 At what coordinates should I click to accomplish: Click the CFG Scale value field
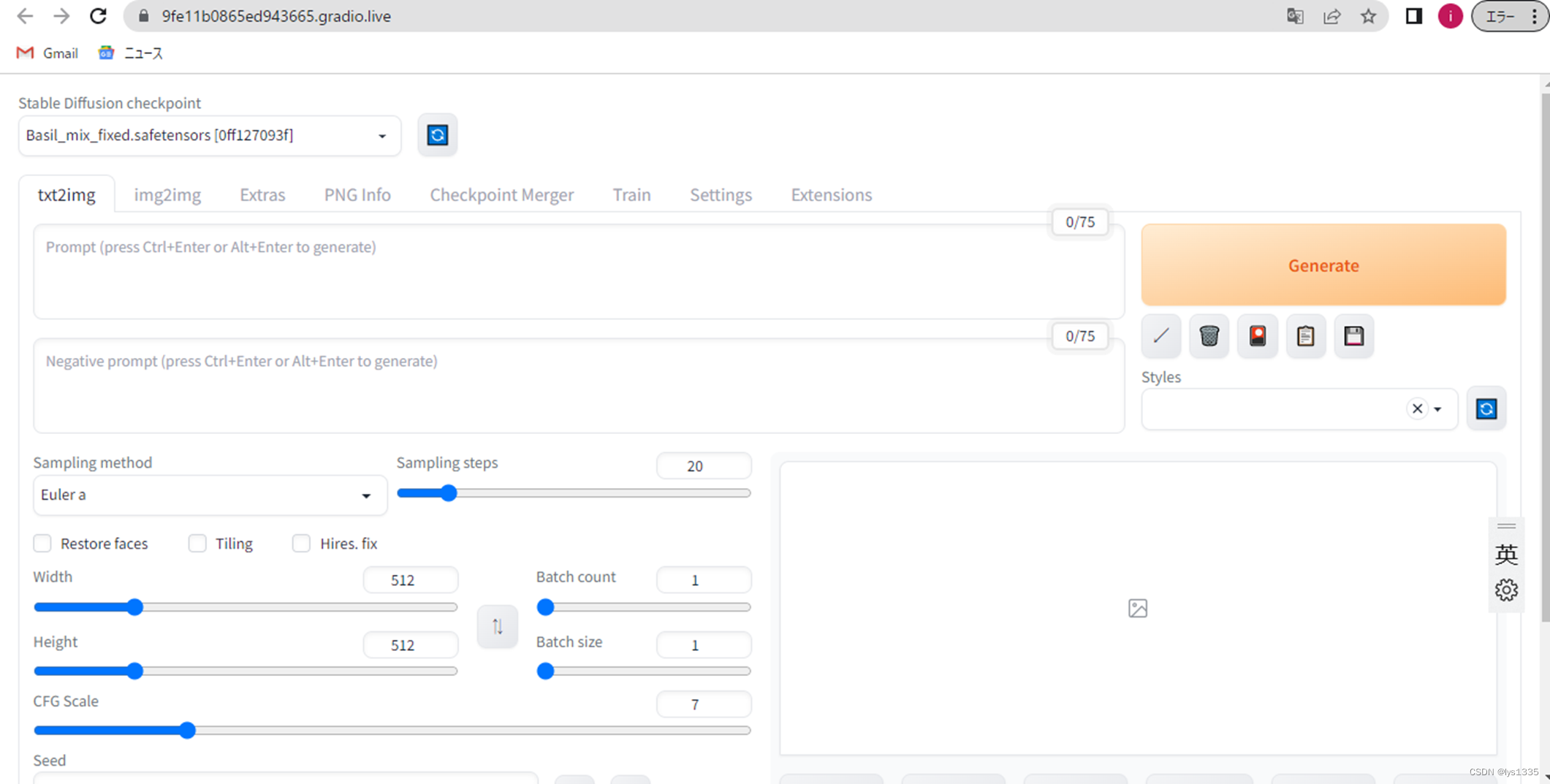pos(704,704)
